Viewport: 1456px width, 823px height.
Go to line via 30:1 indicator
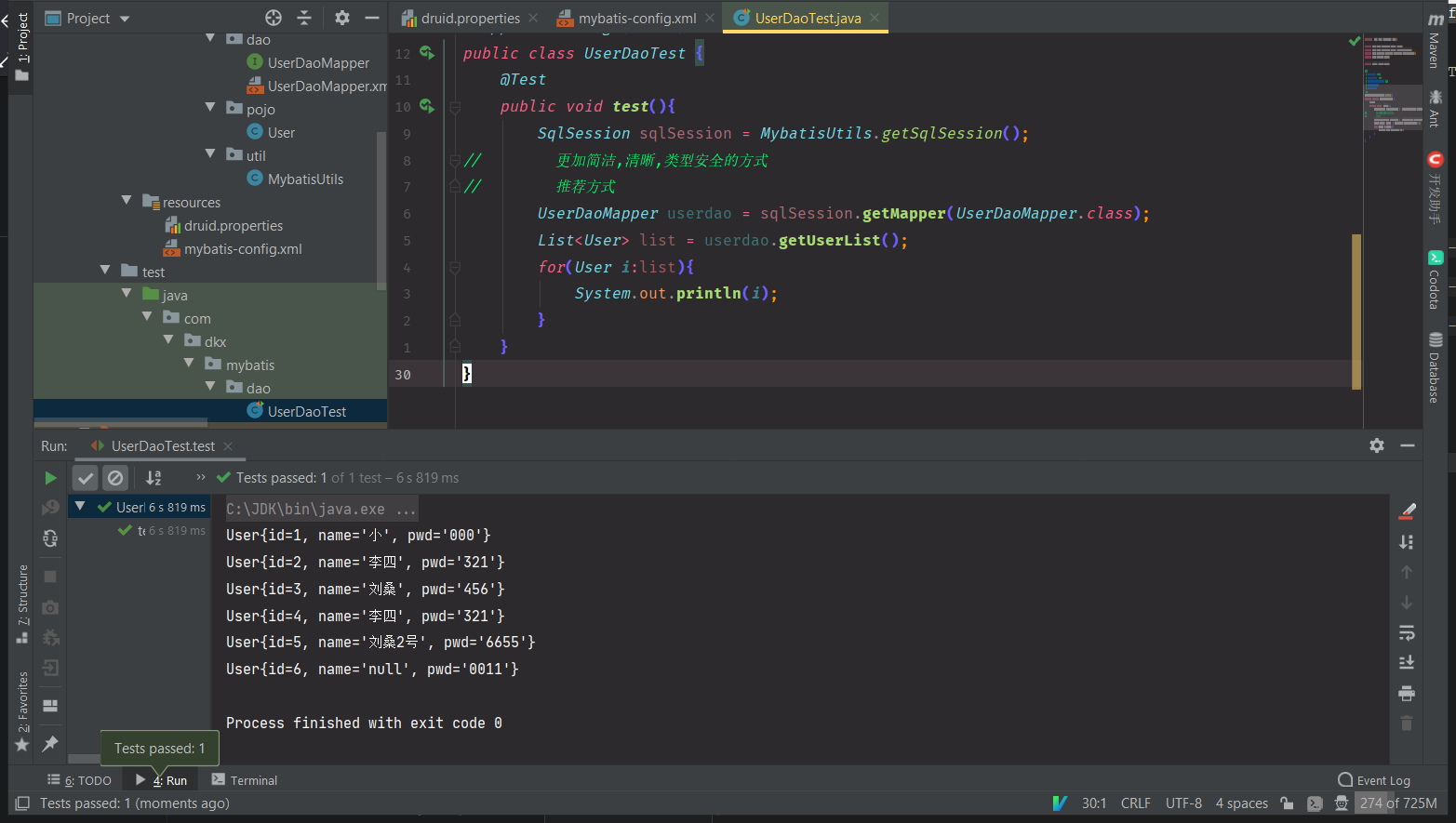click(x=1094, y=803)
